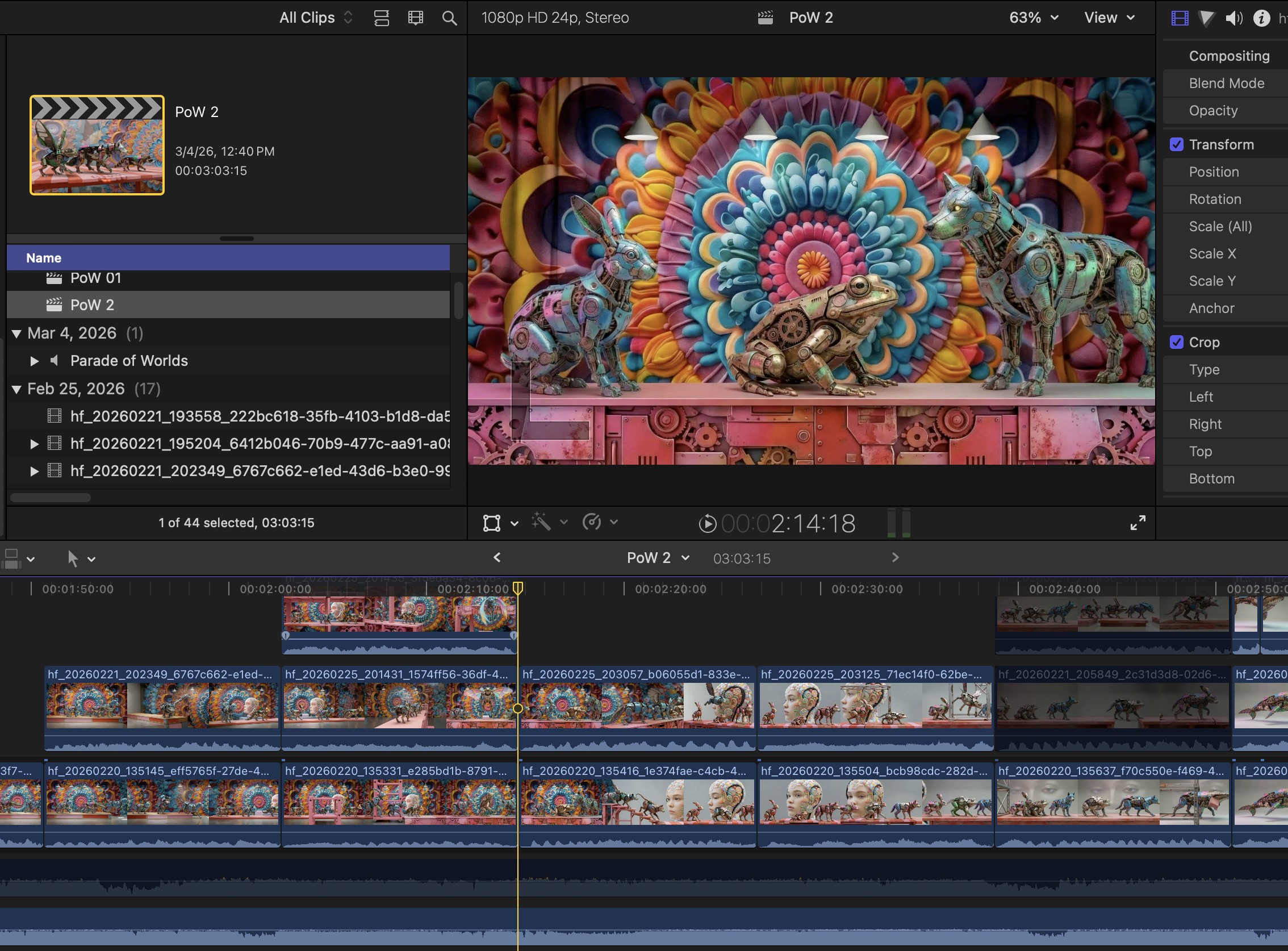Expand the Parade of Worlds item
The width and height of the screenshot is (1288, 951).
34,361
